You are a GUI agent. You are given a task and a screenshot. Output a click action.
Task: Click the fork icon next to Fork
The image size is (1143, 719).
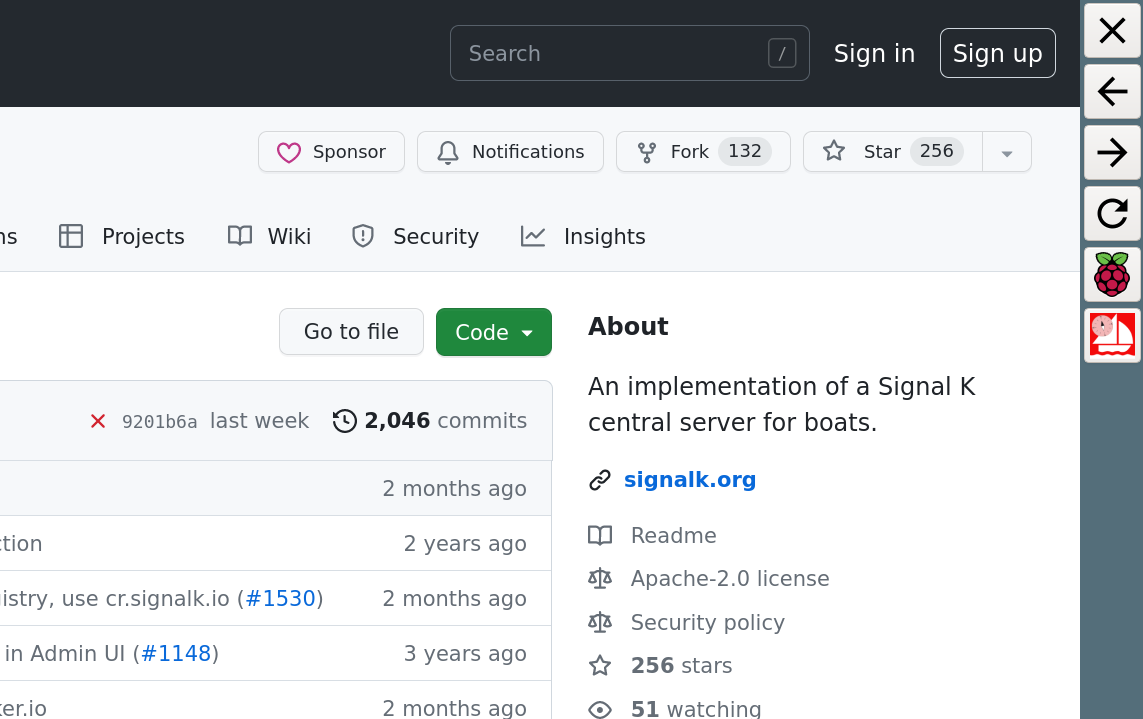click(647, 152)
